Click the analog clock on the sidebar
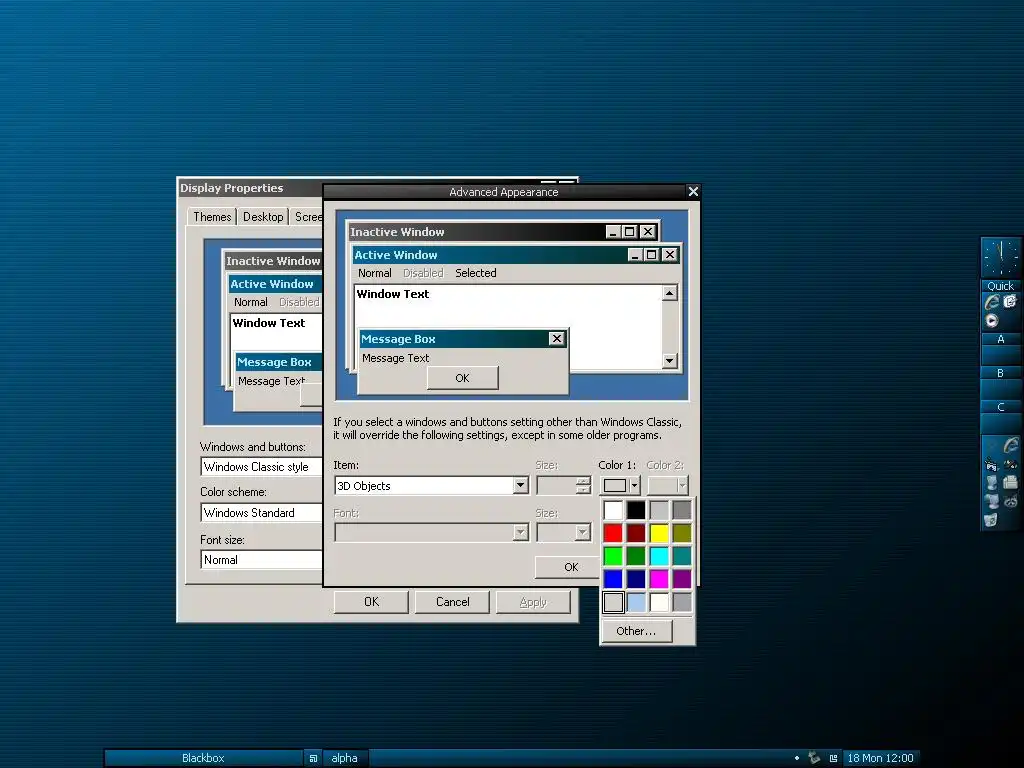The width and height of the screenshot is (1024, 768). click(1000, 258)
